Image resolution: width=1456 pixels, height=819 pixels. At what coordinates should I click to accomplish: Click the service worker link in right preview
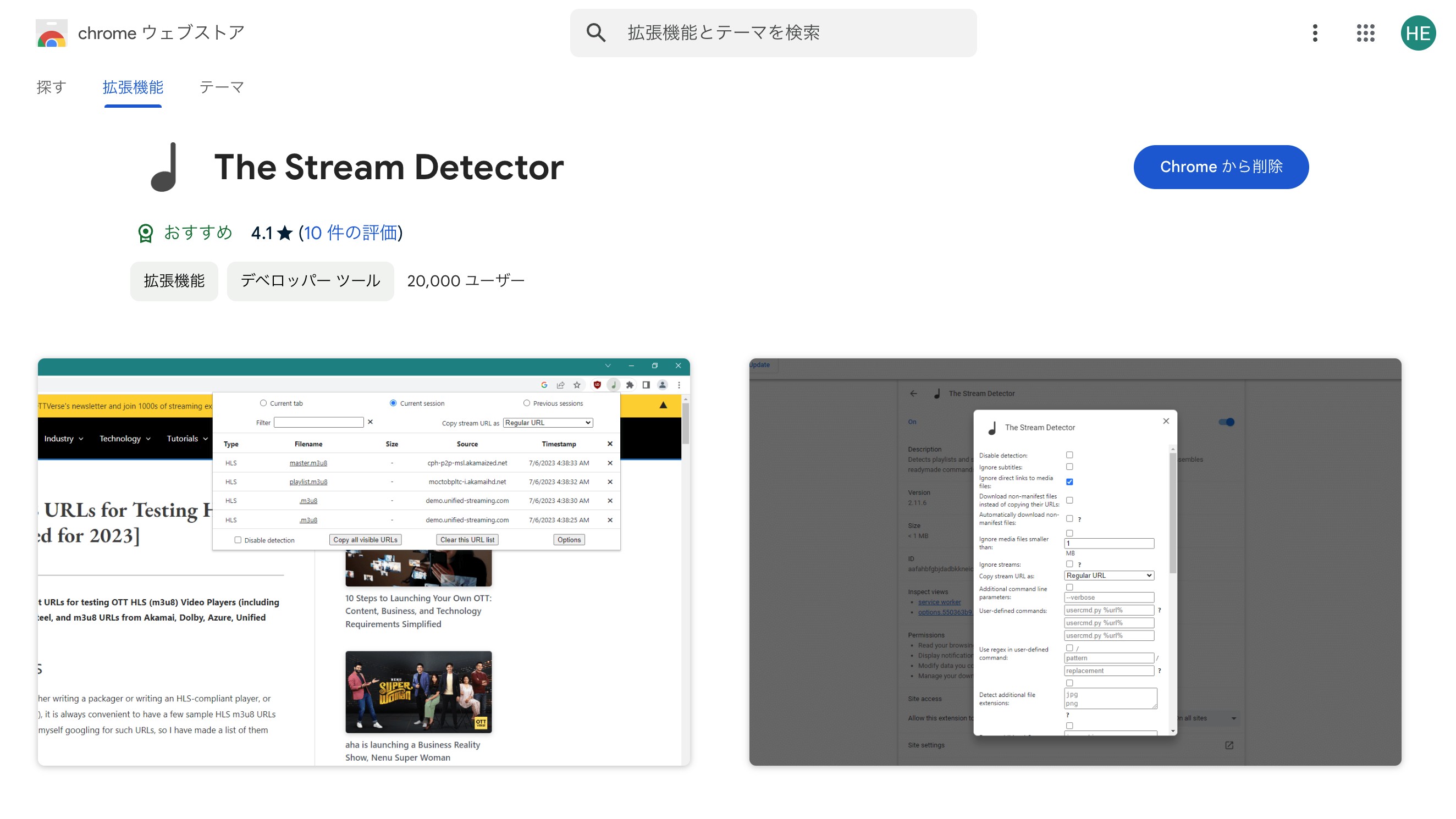939,602
